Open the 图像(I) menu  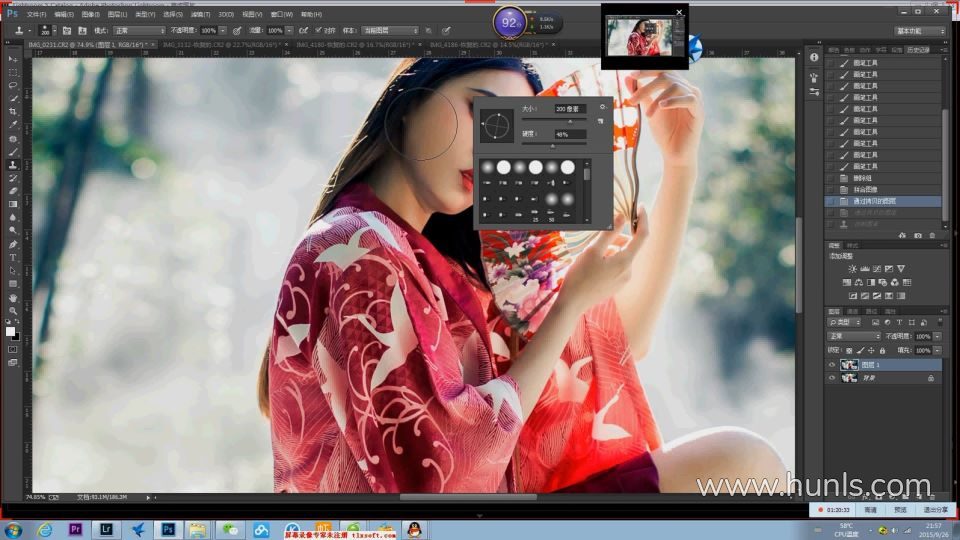click(91, 14)
